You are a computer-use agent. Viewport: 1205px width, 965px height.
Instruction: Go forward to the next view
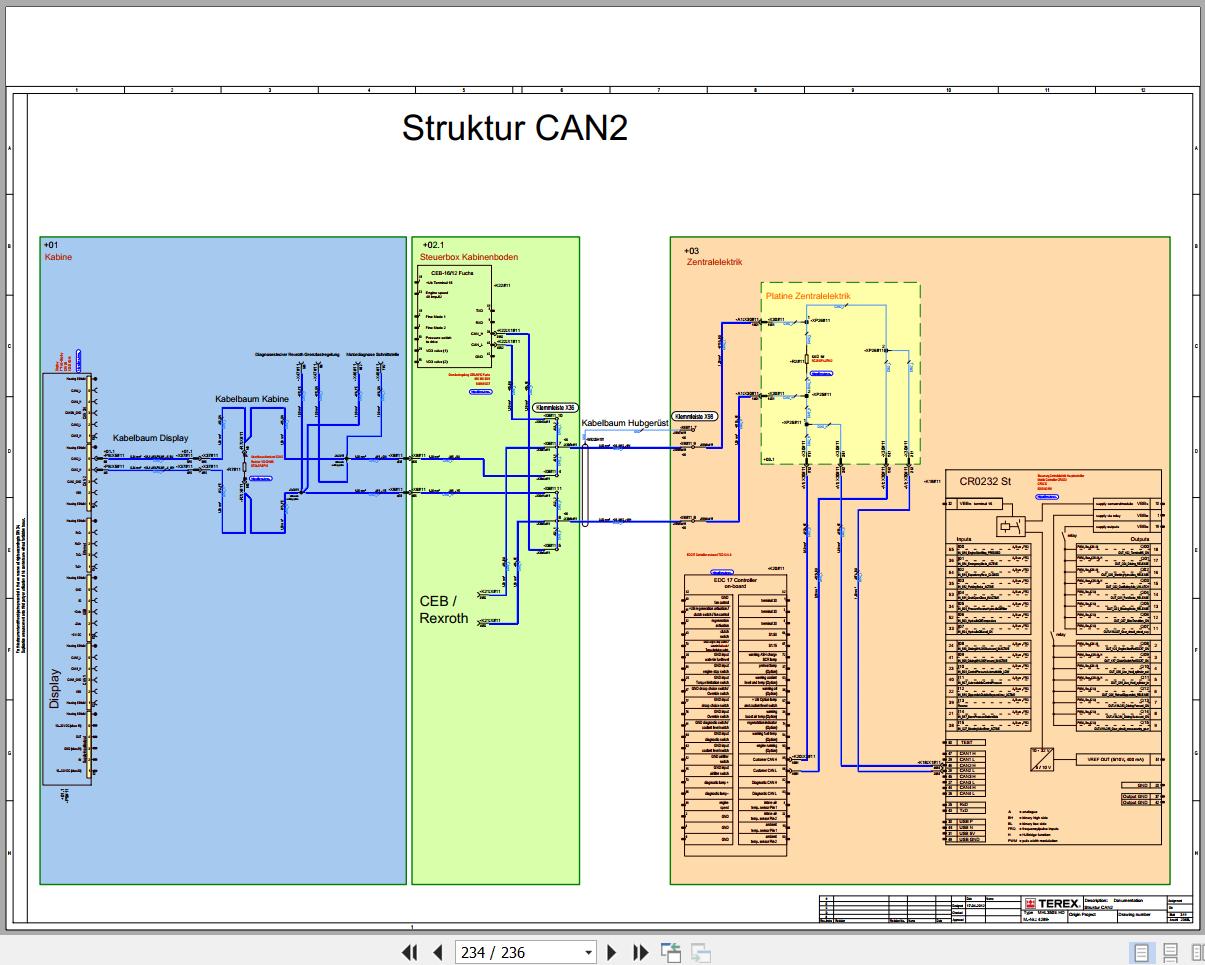pos(700,953)
